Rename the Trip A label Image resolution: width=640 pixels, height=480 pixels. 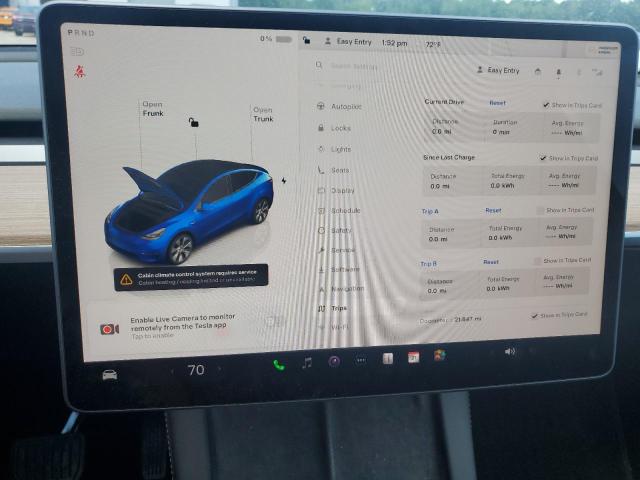coord(430,211)
